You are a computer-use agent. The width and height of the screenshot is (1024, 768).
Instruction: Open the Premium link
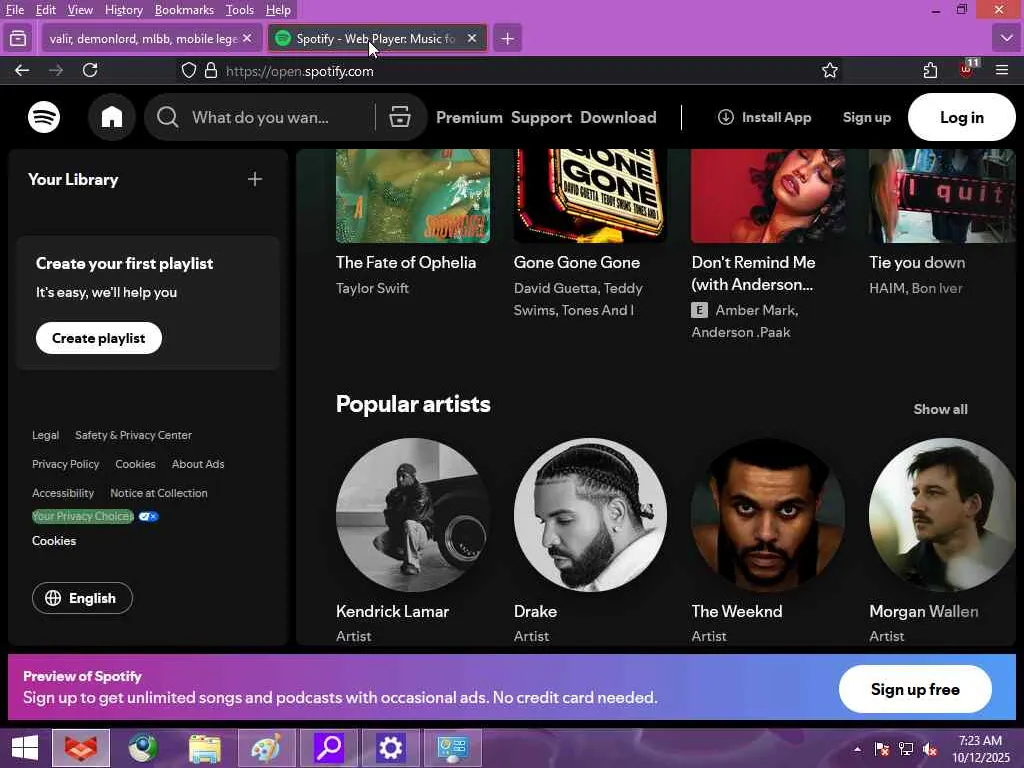470,118
